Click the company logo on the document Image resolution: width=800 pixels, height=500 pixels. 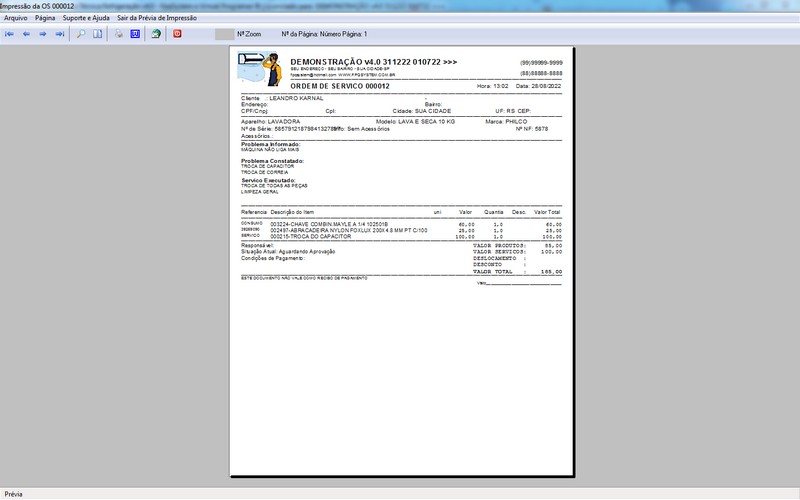(259, 69)
